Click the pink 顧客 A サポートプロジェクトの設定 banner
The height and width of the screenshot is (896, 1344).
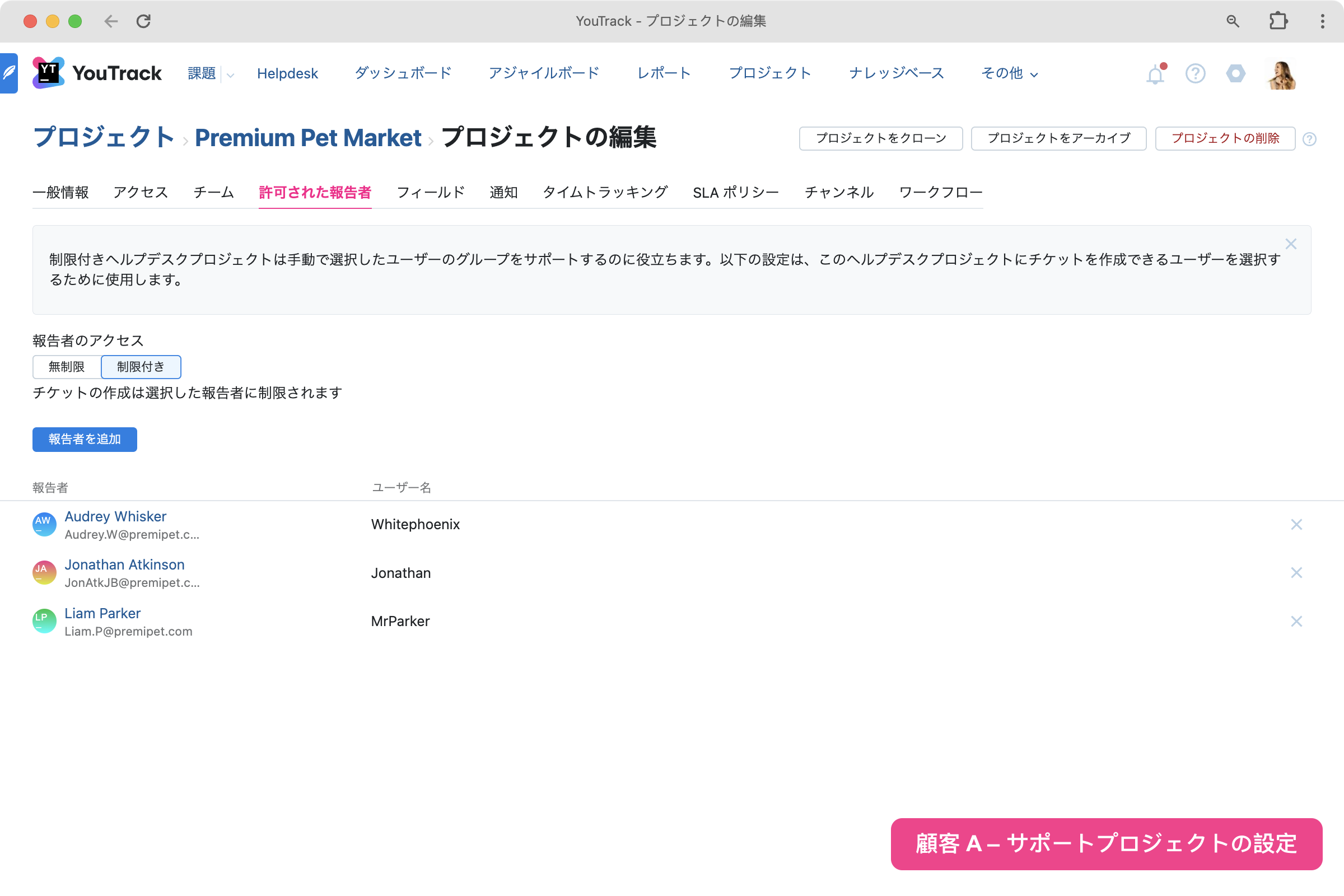(1105, 844)
